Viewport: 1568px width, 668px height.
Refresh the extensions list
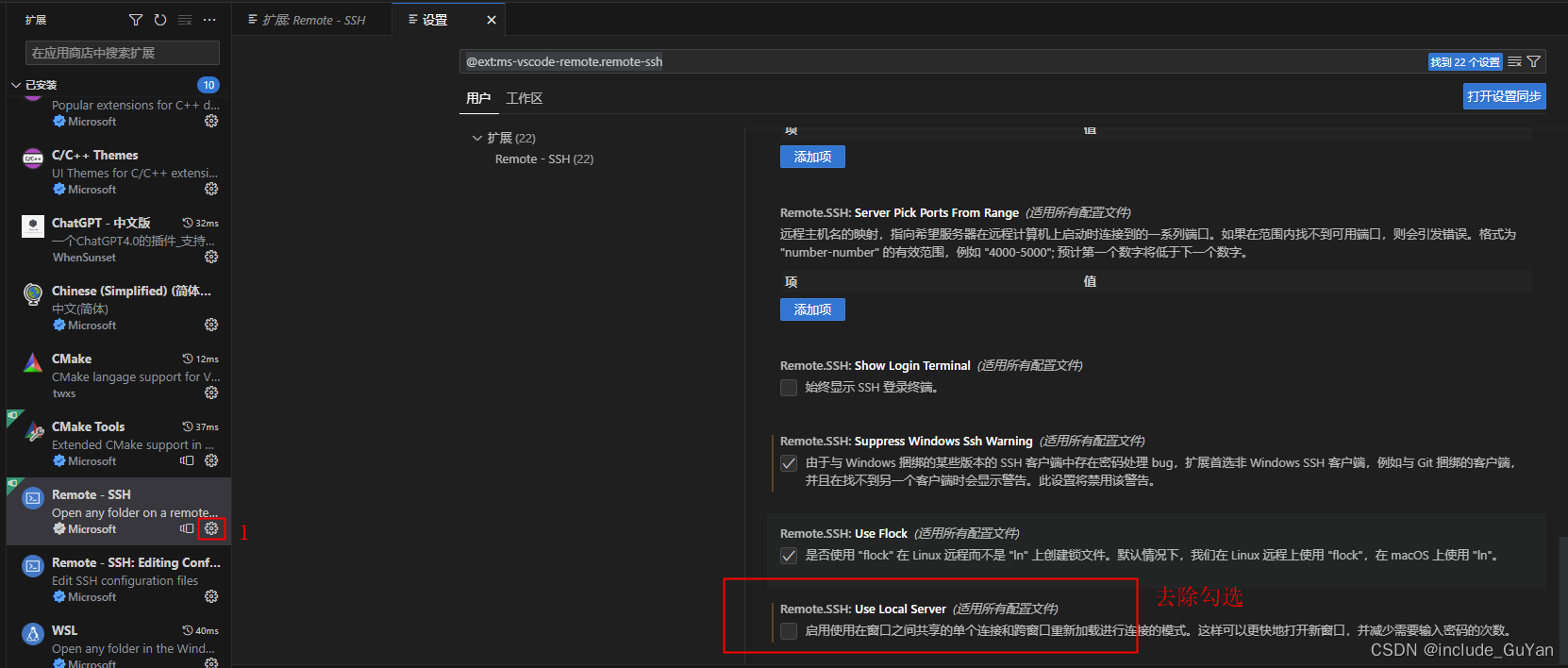tap(160, 20)
